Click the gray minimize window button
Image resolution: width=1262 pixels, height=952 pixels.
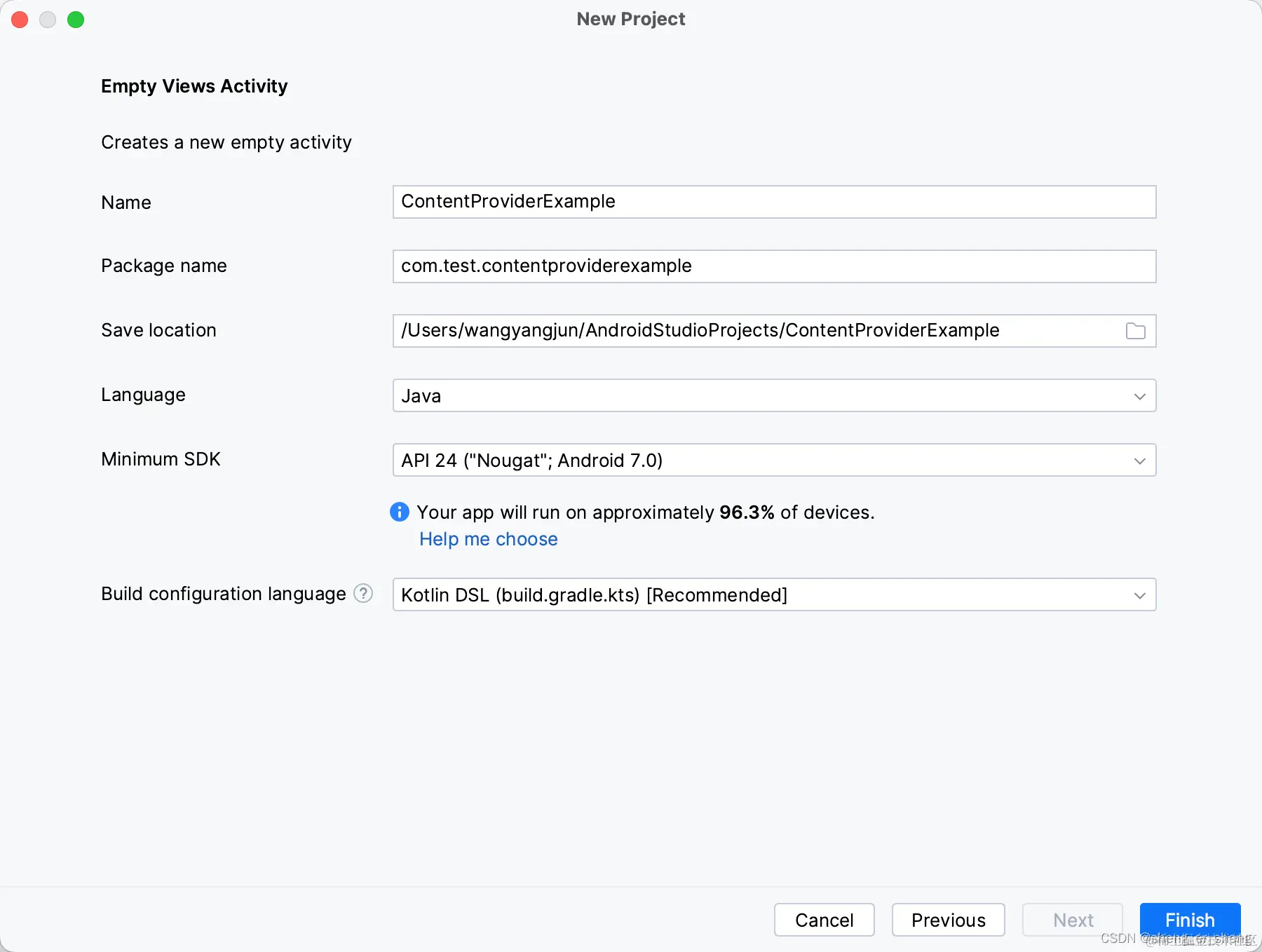click(x=48, y=20)
